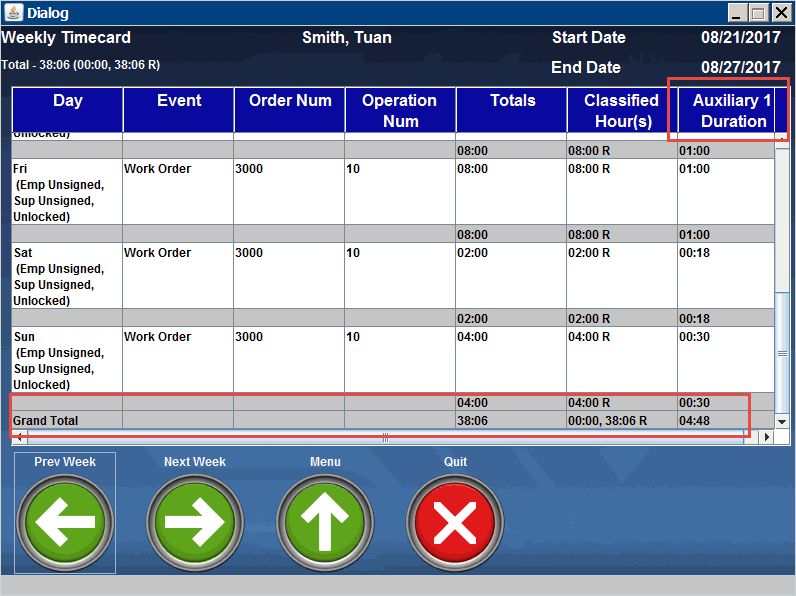
Task: Click the green Prev Week arrow icon
Action: [65, 521]
